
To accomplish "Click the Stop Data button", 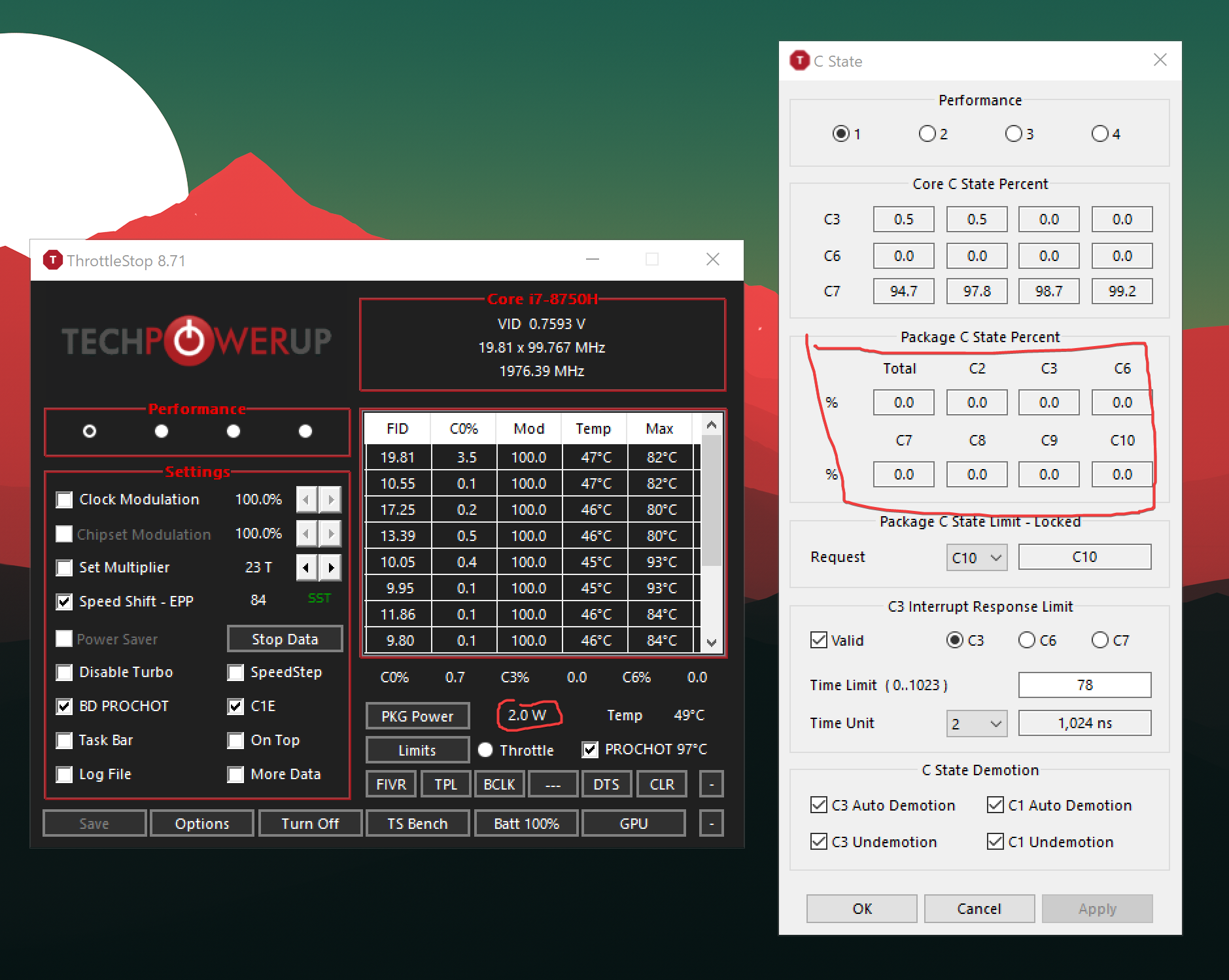I will point(285,639).
